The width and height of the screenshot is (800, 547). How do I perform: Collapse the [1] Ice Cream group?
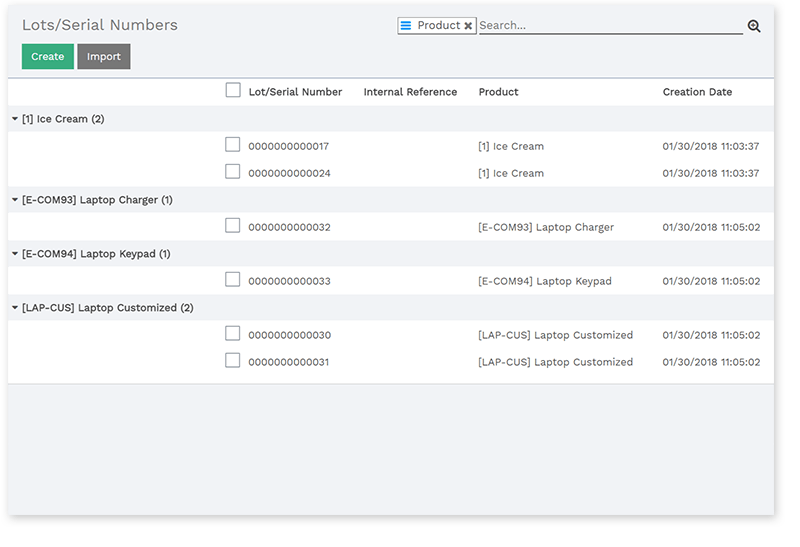[x=62, y=119]
